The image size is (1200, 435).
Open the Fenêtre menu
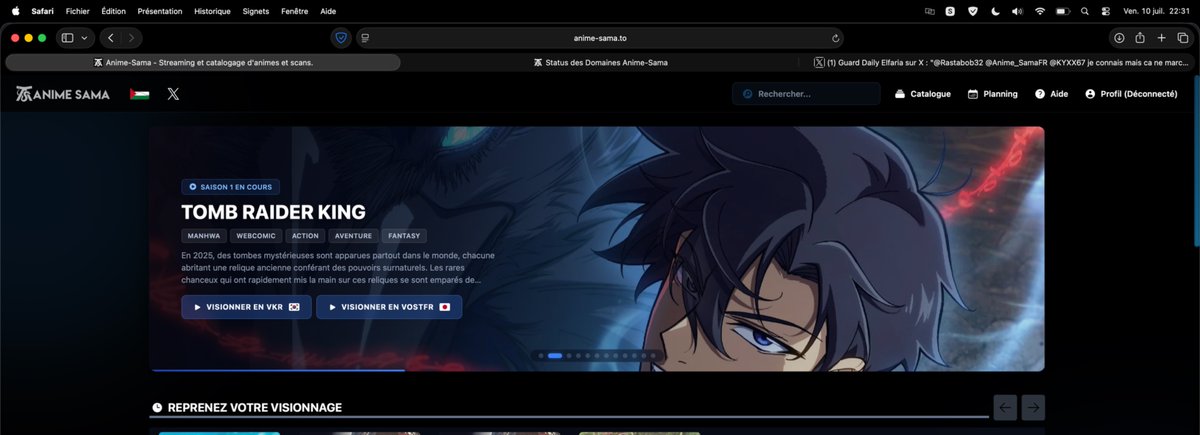pos(295,11)
